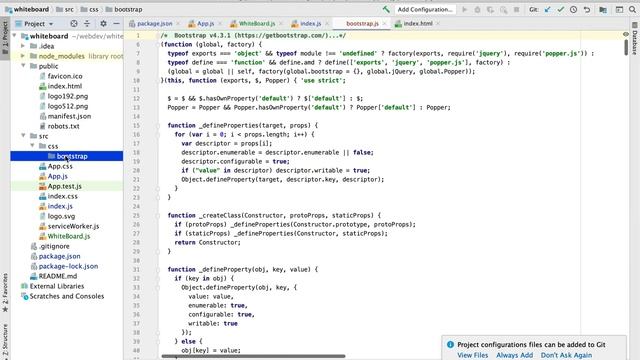Click the Git Revert arrow icon

point(587,9)
